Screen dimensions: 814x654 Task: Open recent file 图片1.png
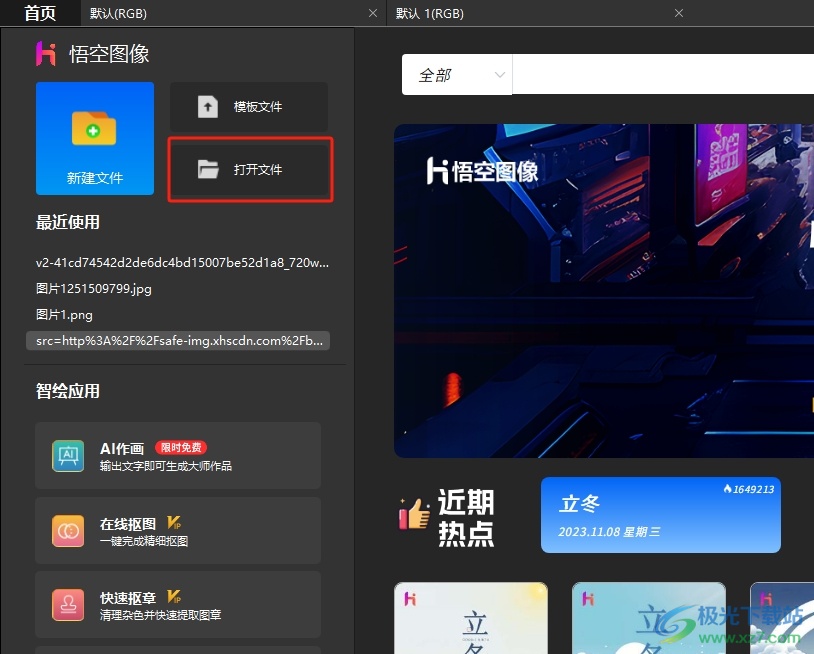coord(64,315)
